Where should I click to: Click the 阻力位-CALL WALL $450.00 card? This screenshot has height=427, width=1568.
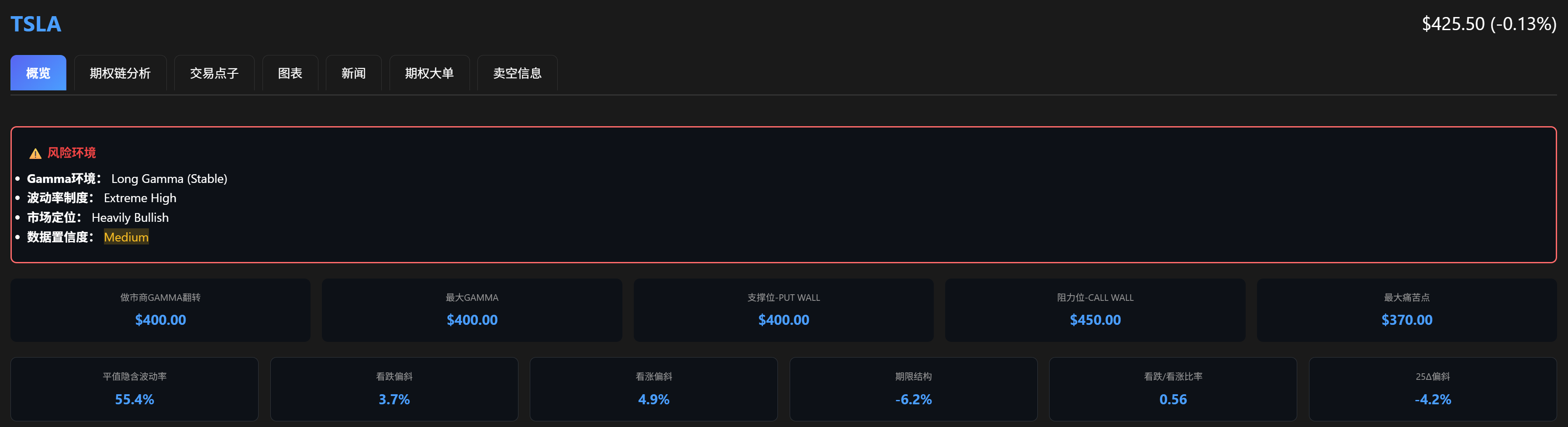(x=1096, y=310)
